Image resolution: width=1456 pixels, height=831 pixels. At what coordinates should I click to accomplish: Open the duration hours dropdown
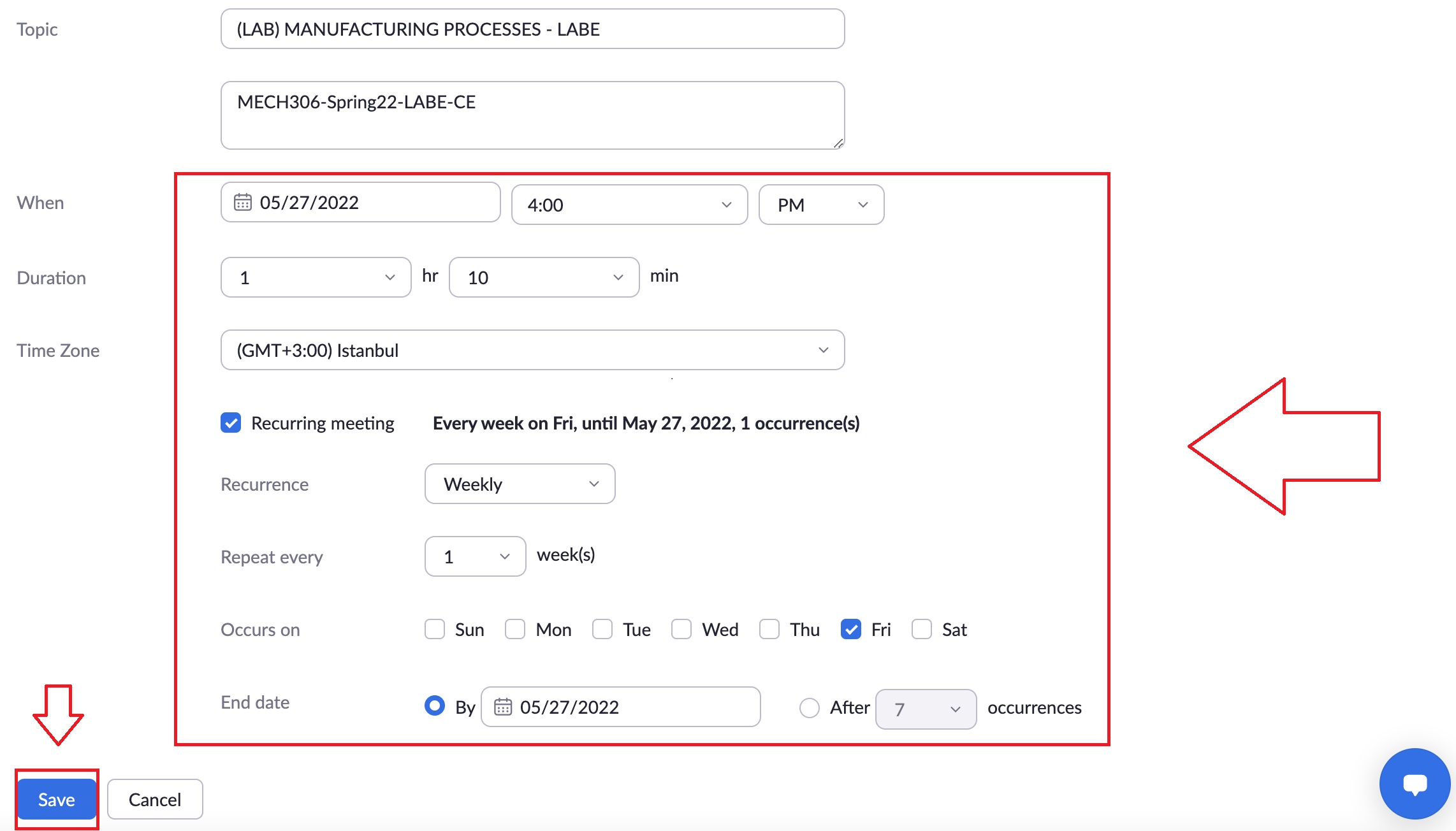(315, 277)
